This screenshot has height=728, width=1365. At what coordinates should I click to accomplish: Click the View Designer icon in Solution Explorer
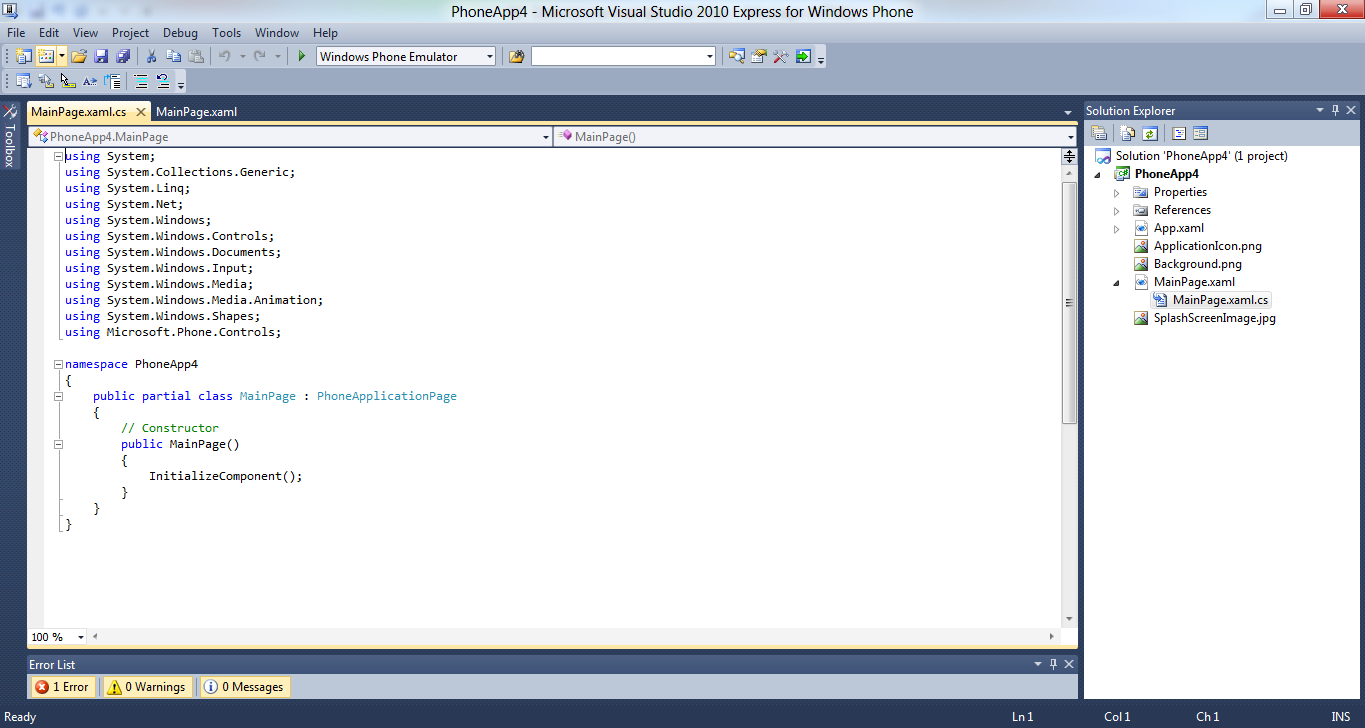pyautogui.click(x=1201, y=133)
